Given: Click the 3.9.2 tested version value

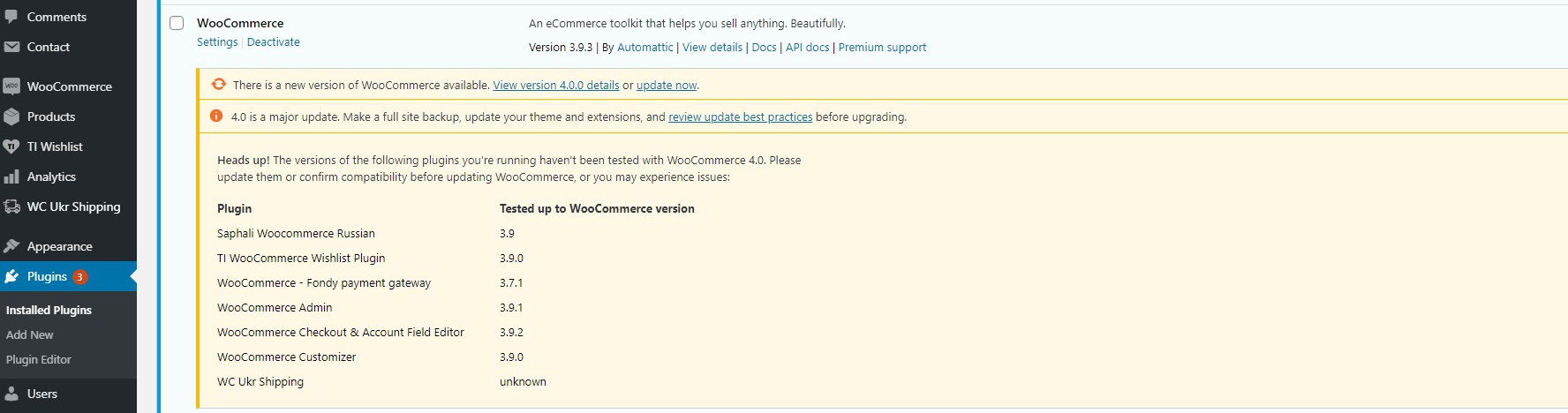Looking at the screenshot, I should click(511, 333).
